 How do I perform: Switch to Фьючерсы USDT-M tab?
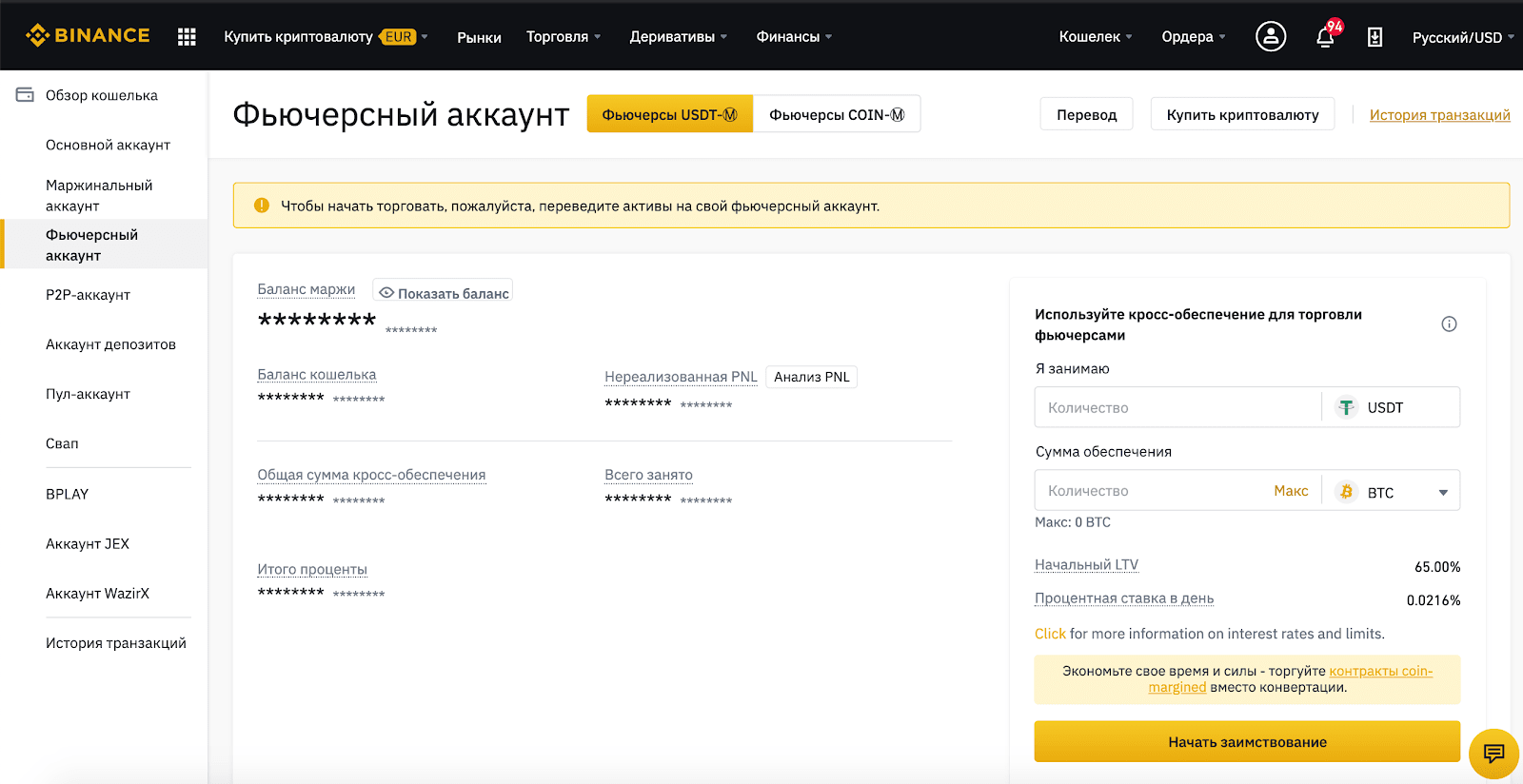coord(670,114)
